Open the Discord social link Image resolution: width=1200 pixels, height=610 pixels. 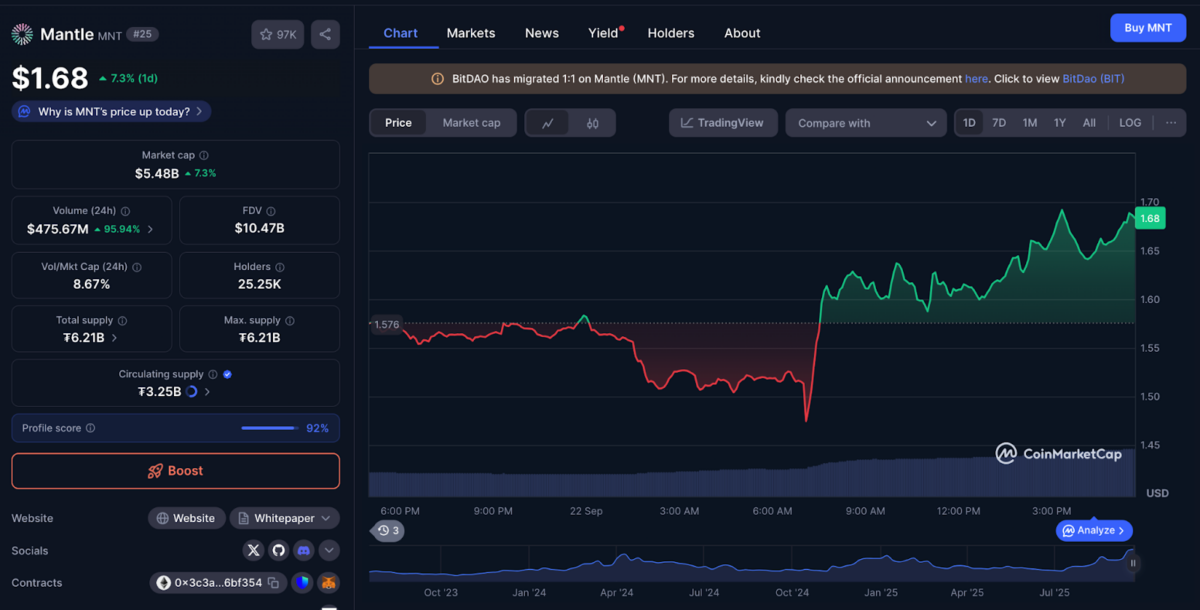(303, 550)
